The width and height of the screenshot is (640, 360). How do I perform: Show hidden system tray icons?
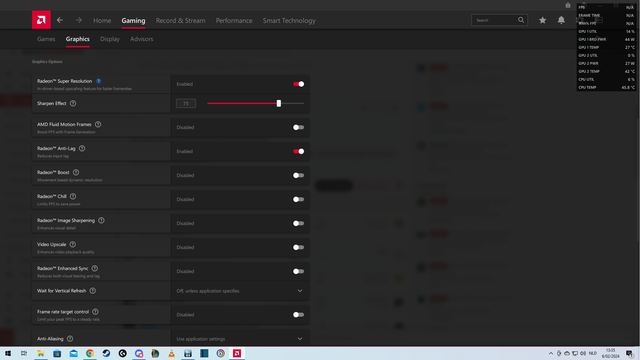[551, 353]
